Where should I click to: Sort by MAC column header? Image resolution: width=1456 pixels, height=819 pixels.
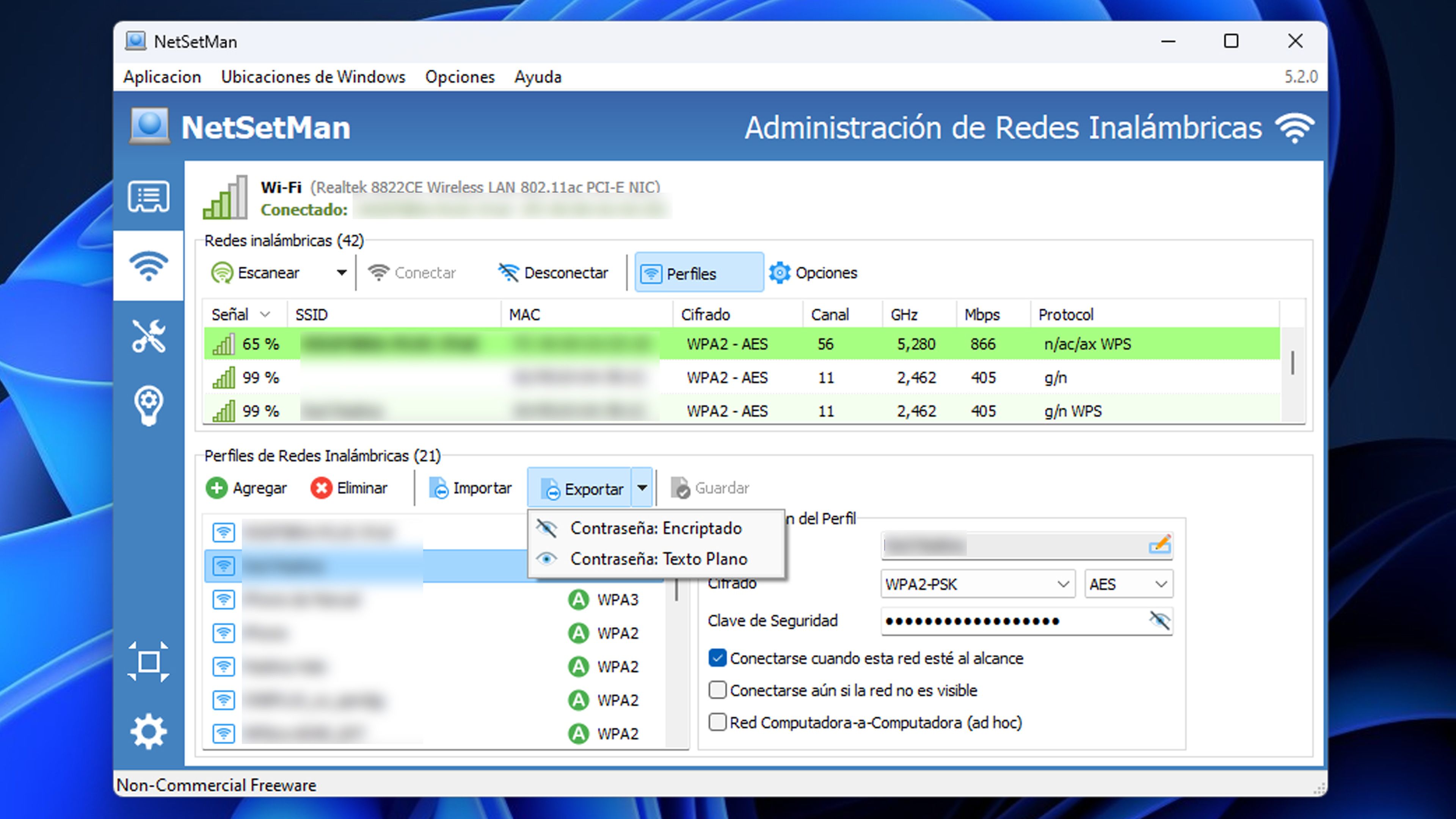coord(587,314)
